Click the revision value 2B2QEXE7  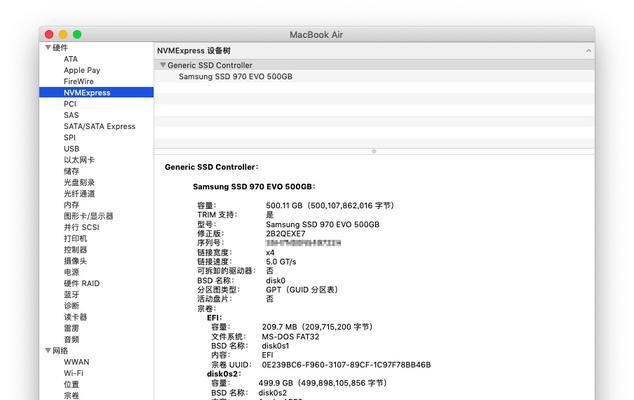pos(285,234)
